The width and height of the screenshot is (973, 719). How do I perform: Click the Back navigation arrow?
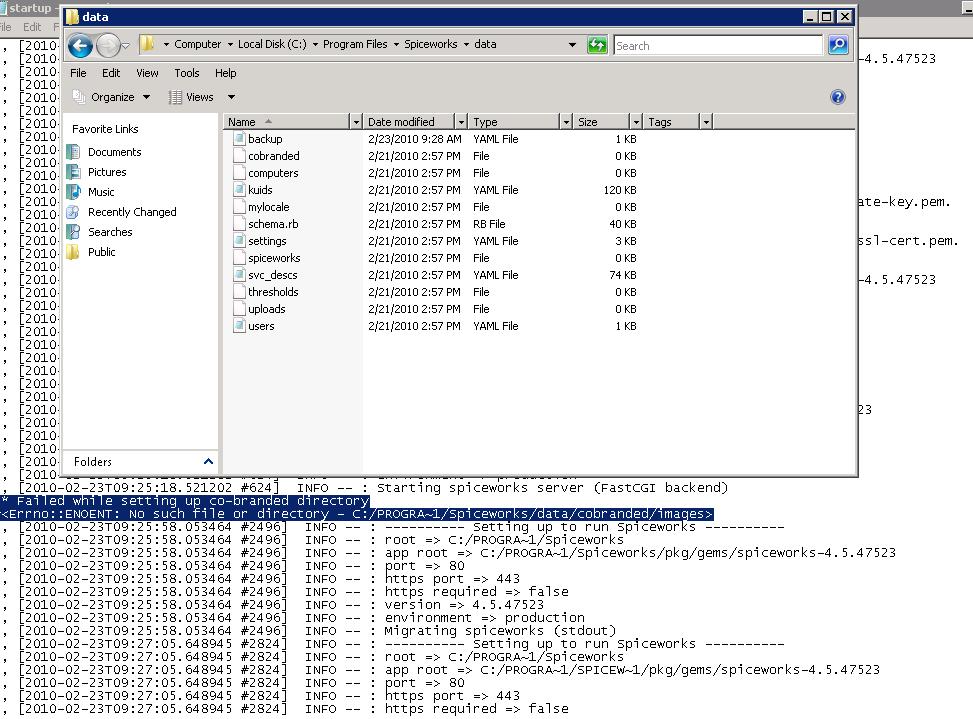(80, 45)
